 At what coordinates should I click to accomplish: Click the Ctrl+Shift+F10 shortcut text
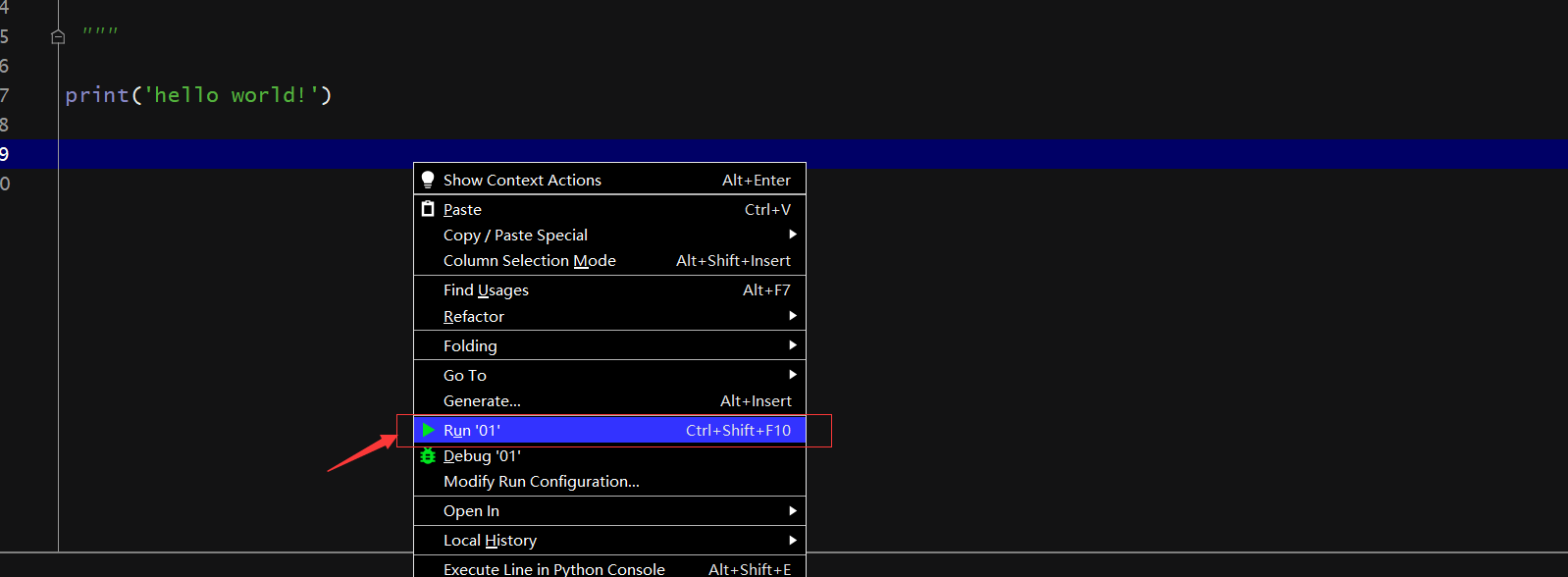(x=738, y=430)
